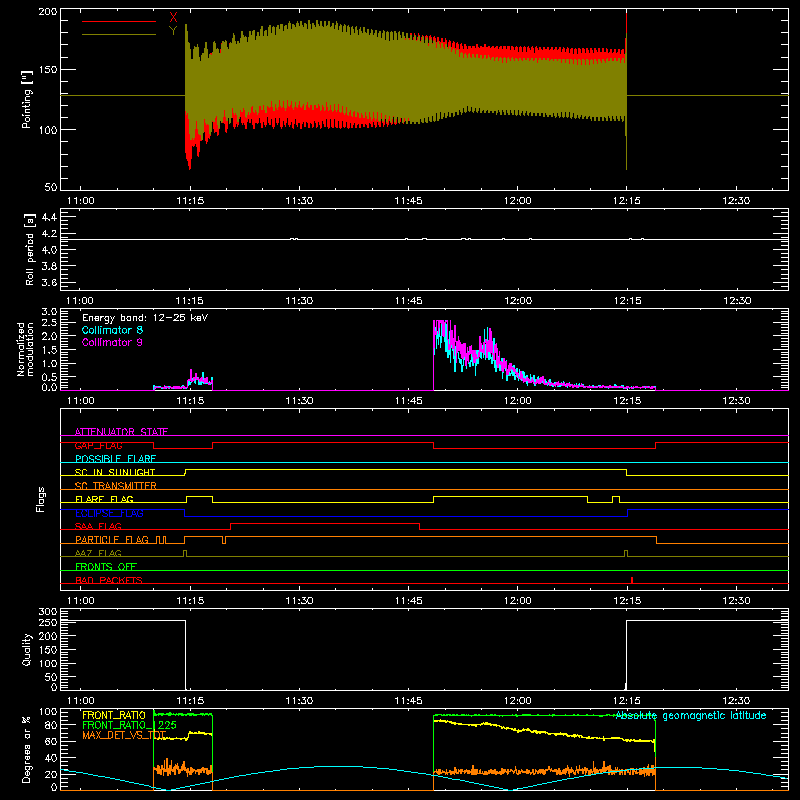
Task: Select the ATTENUATOR_STATE flag label
Action: point(121,432)
